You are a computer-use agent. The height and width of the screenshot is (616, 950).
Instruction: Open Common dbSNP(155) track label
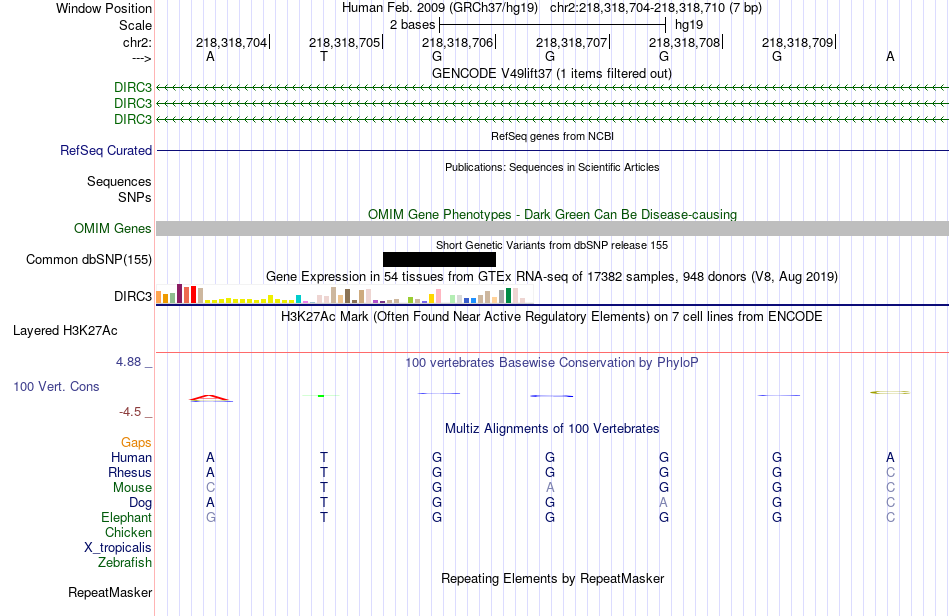(89, 259)
